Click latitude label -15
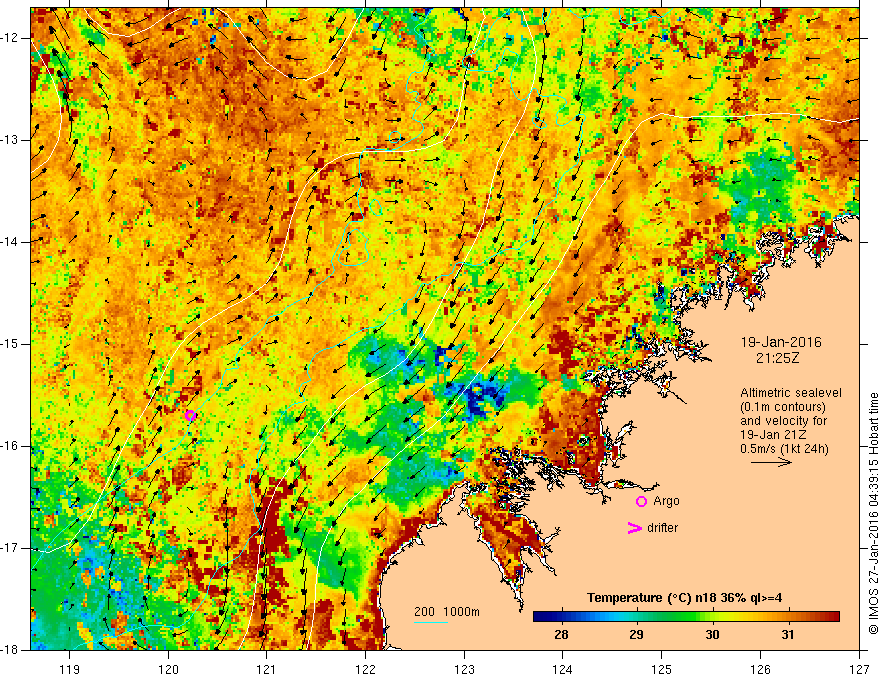 11,344
